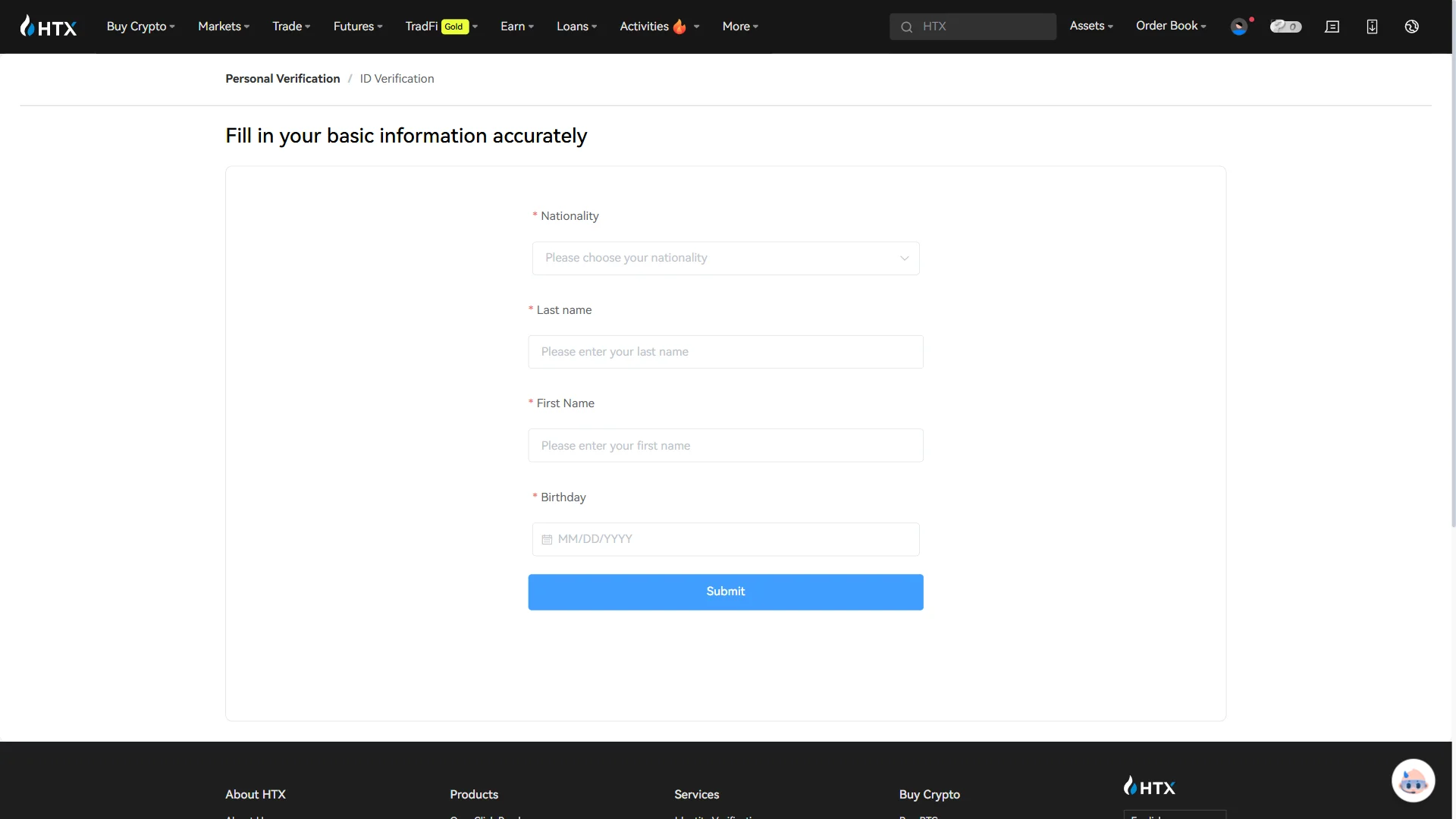Click the HTX search field

coord(973,27)
